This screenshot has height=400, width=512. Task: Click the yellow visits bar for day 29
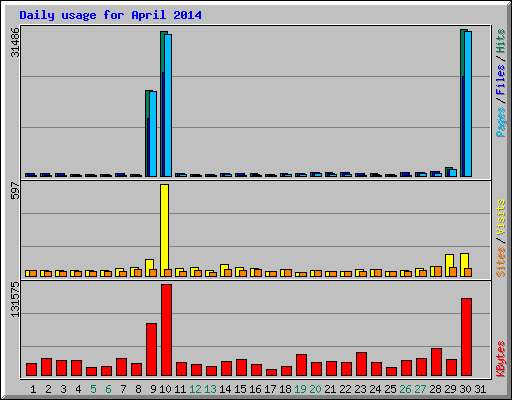click(449, 265)
